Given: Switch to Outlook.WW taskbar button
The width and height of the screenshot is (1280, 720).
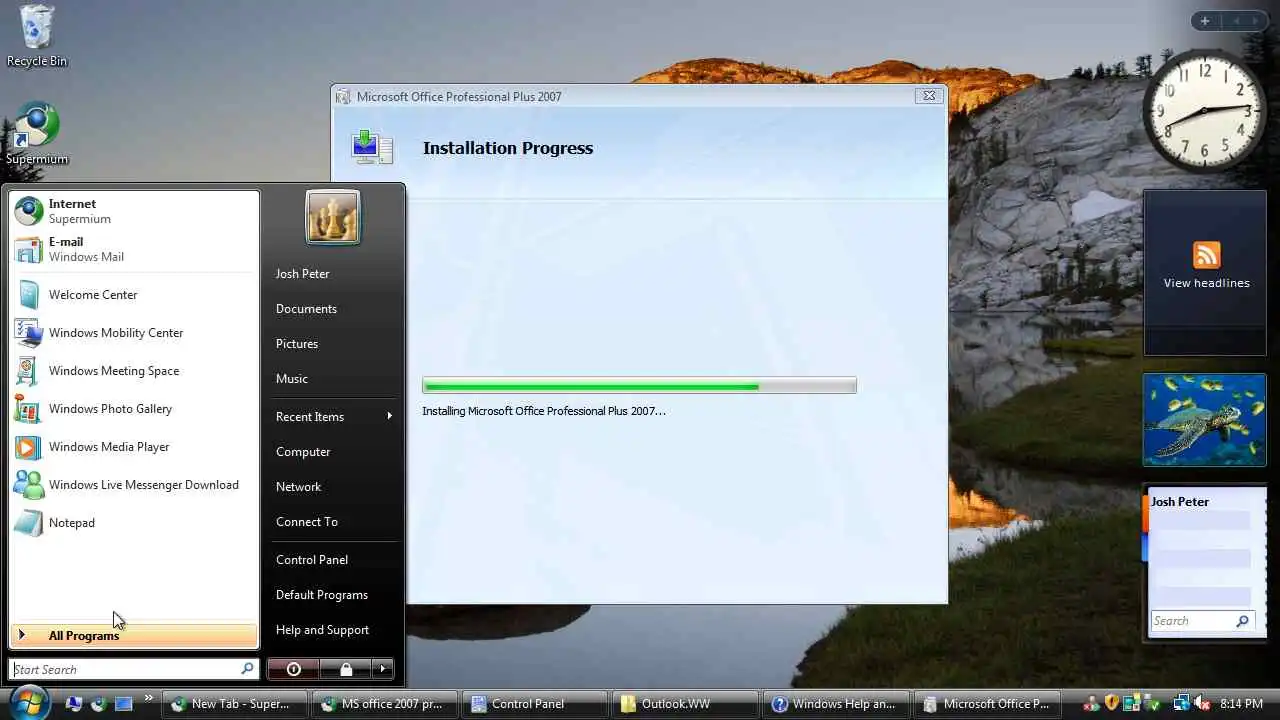Looking at the screenshot, I should 685,704.
